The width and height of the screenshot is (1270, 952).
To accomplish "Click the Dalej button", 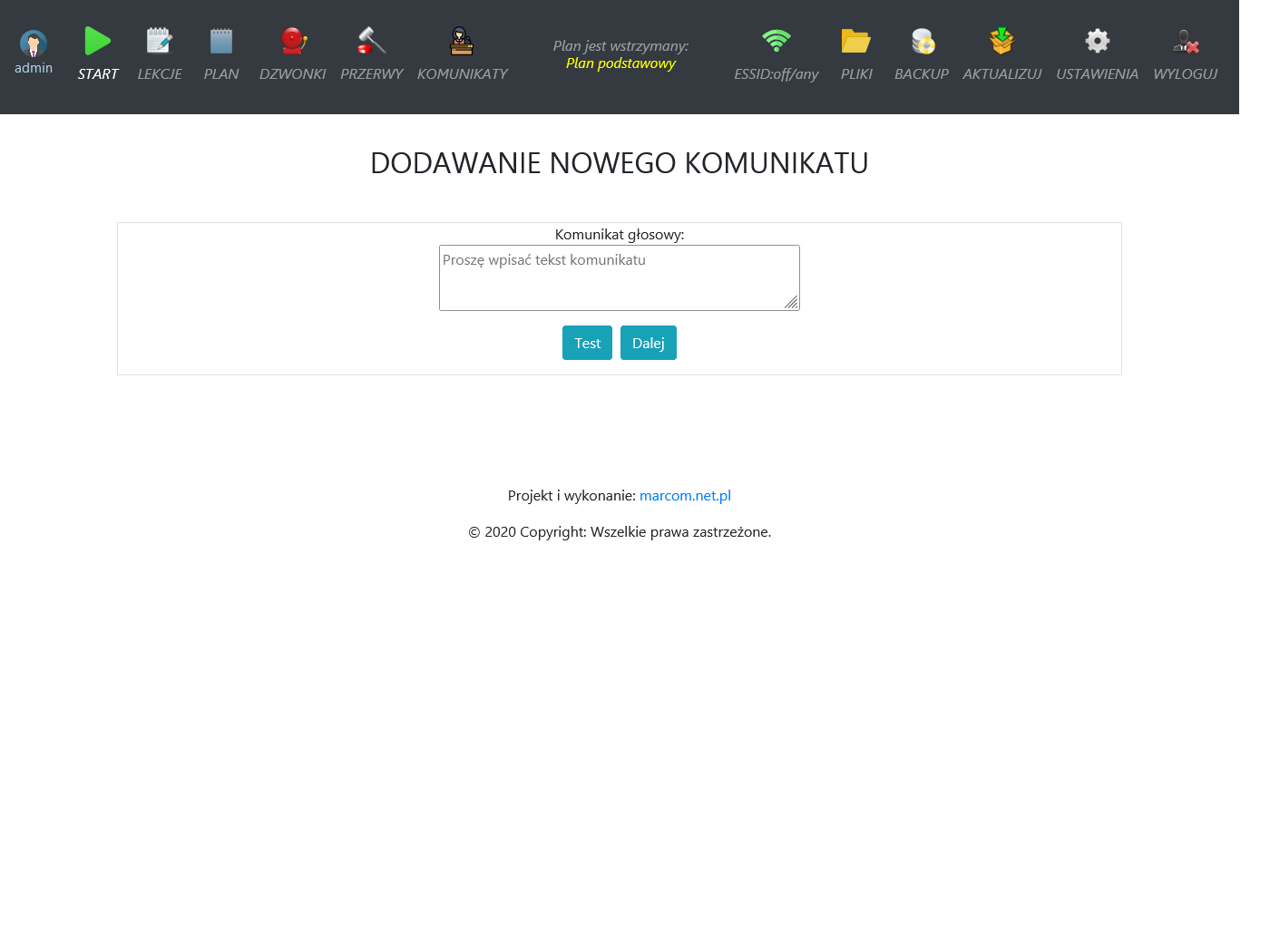I will pos(649,343).
